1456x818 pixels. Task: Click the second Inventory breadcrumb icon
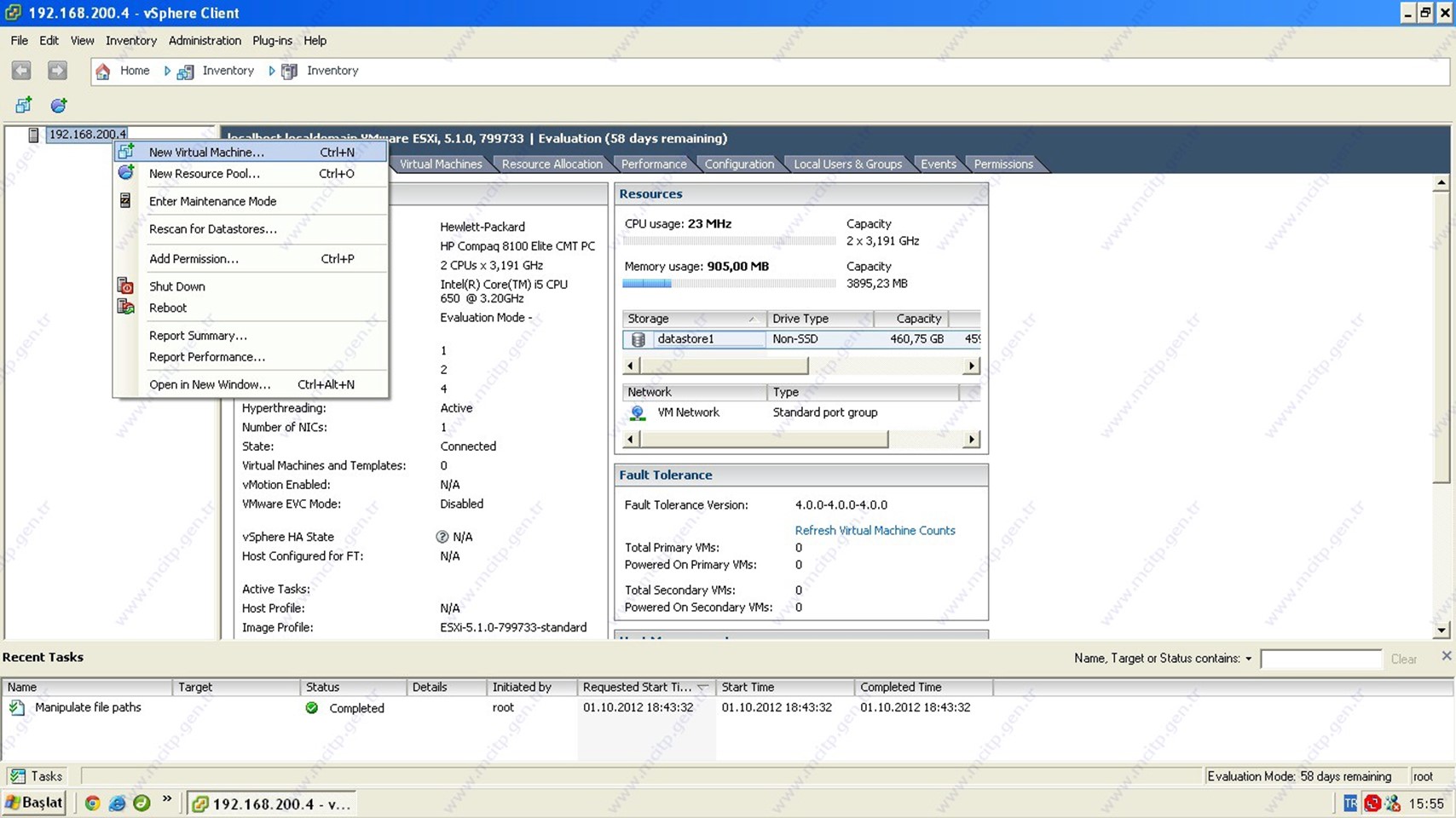pyautogui.click(x=289, y=72)
